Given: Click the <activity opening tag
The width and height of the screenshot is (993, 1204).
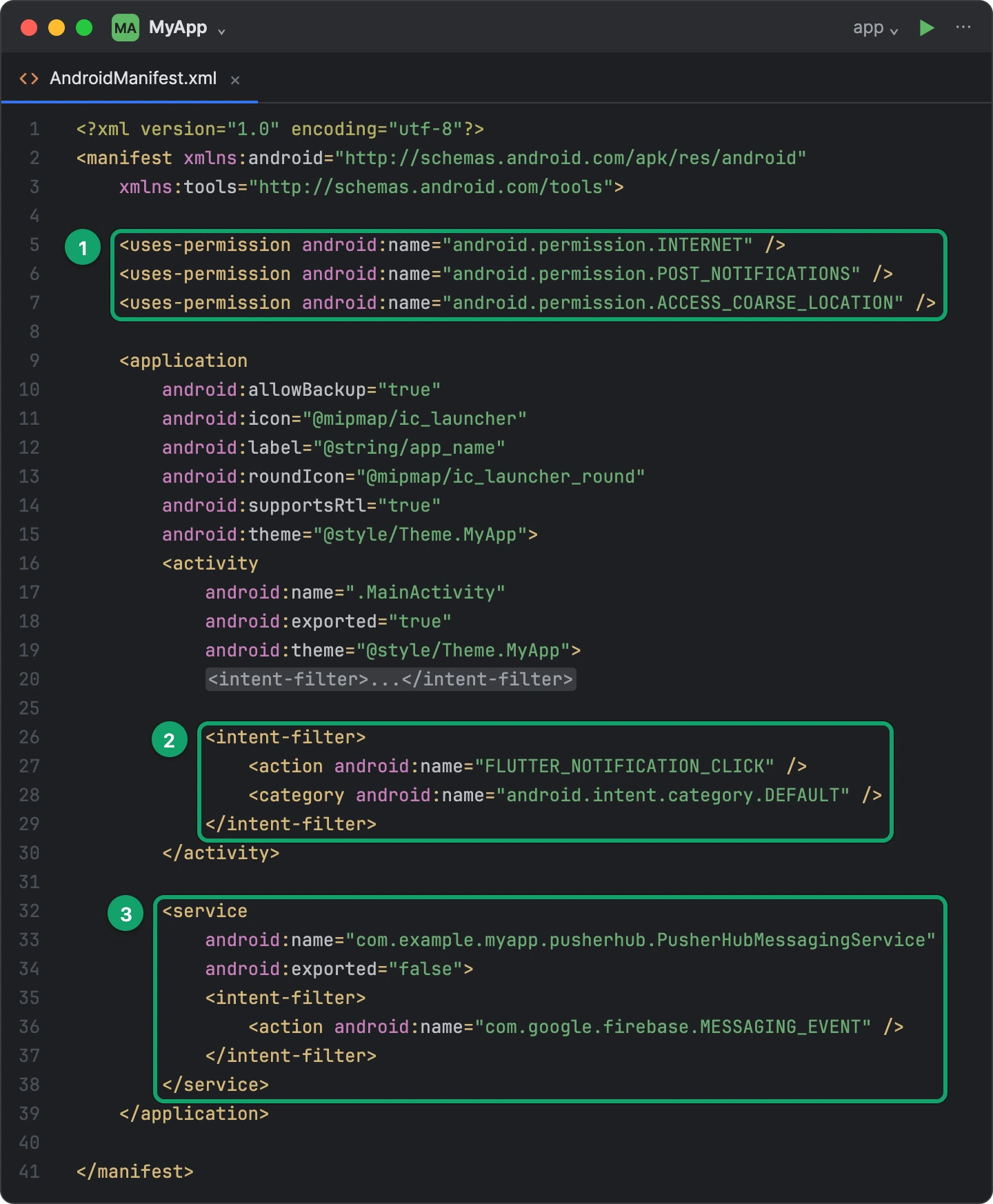Looking at the screenshot, I should click(210, 563).
